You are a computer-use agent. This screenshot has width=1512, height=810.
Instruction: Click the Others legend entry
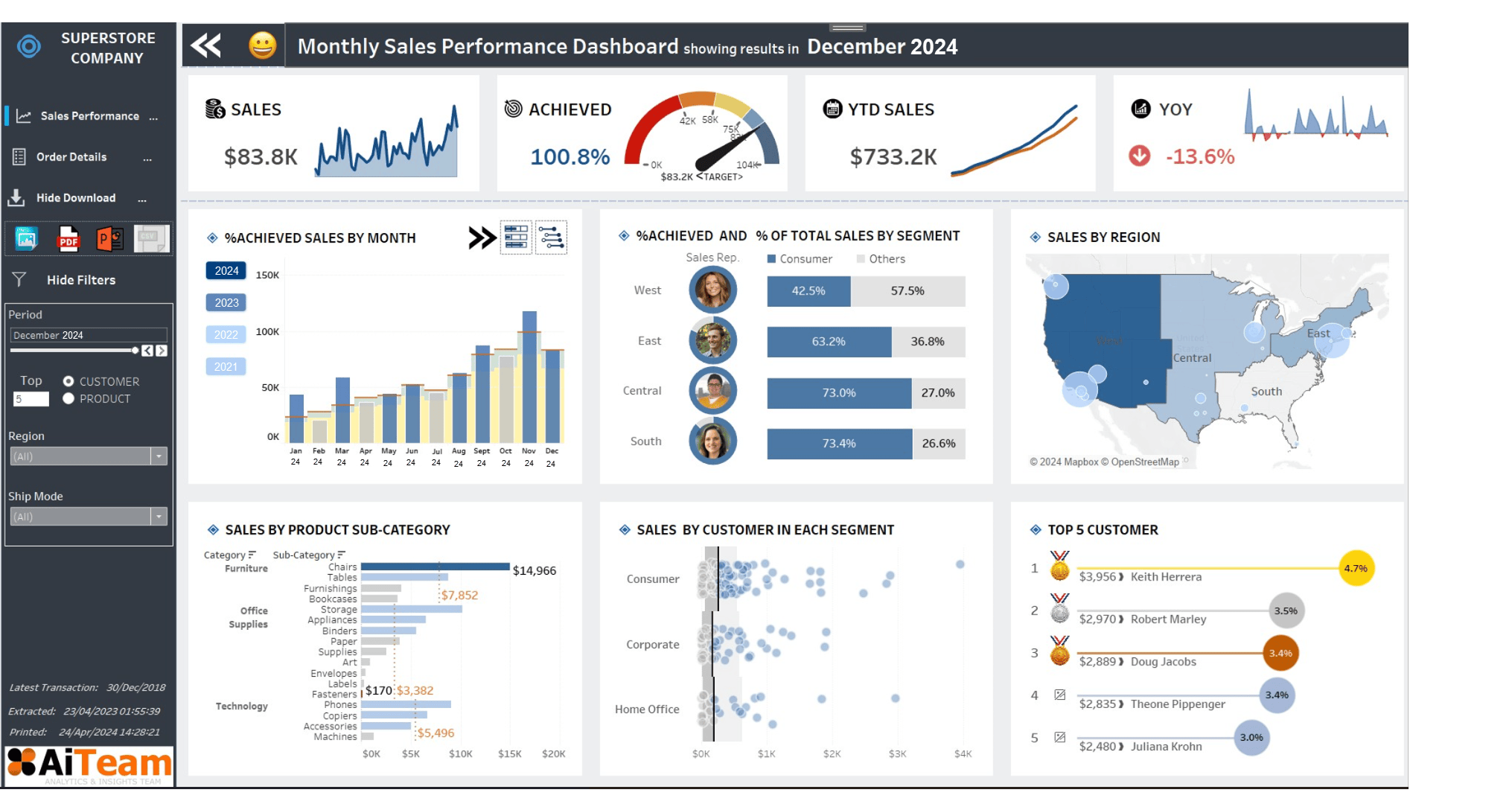coord(881,259)
